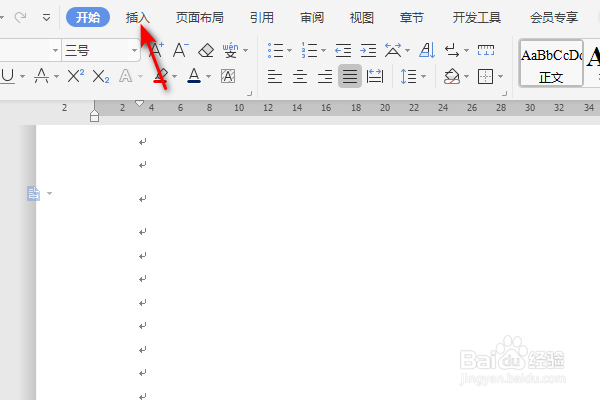Click the sort icon
This screenshot has height=400, width=600.
(x=427, y=50)
